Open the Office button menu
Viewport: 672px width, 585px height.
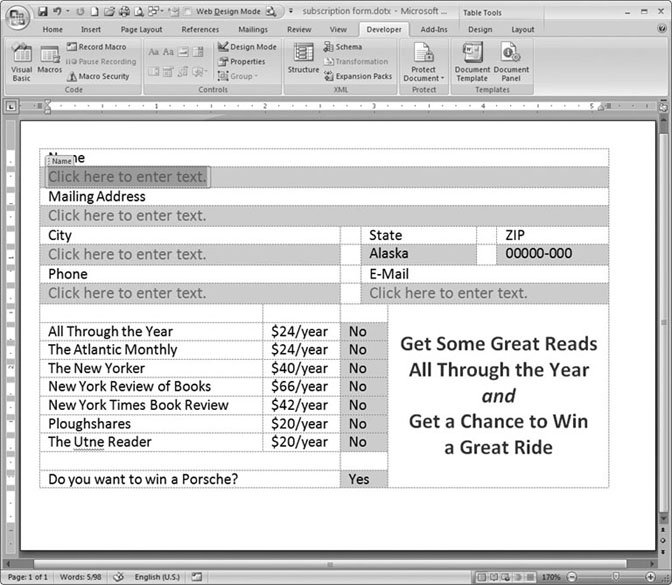tap(17, 17)
